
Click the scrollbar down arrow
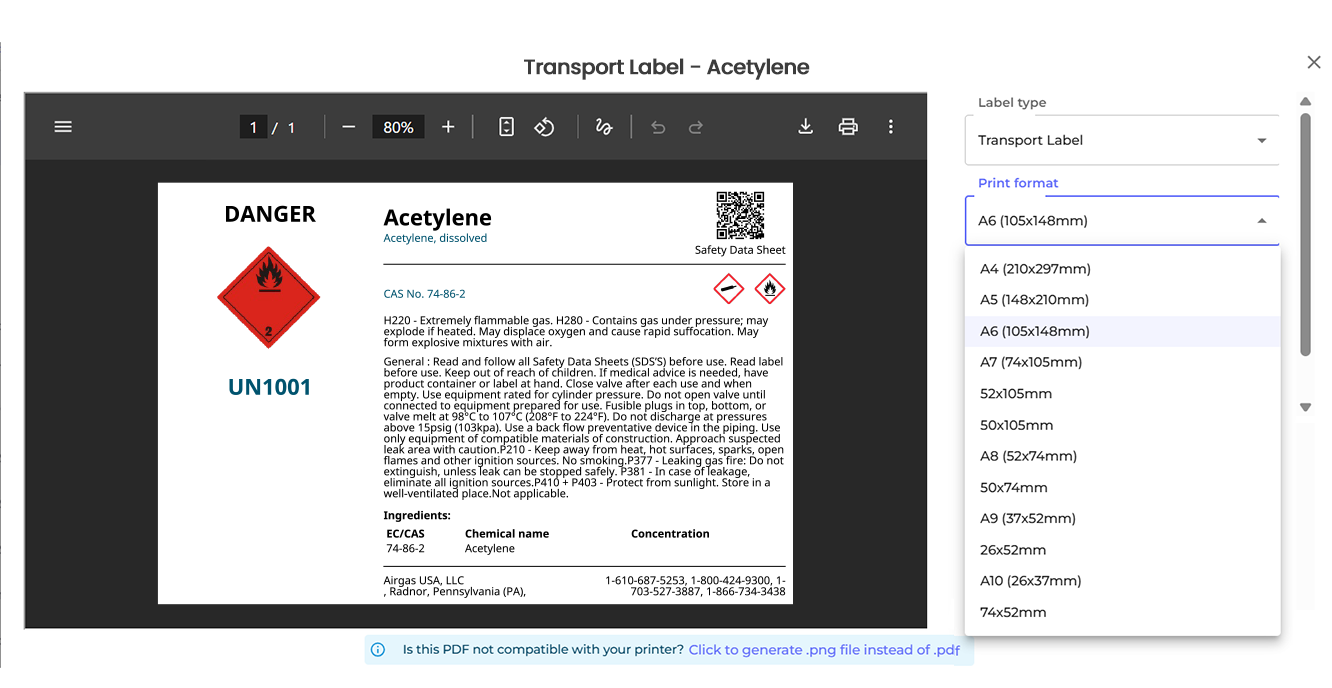tap(1306, 407)
